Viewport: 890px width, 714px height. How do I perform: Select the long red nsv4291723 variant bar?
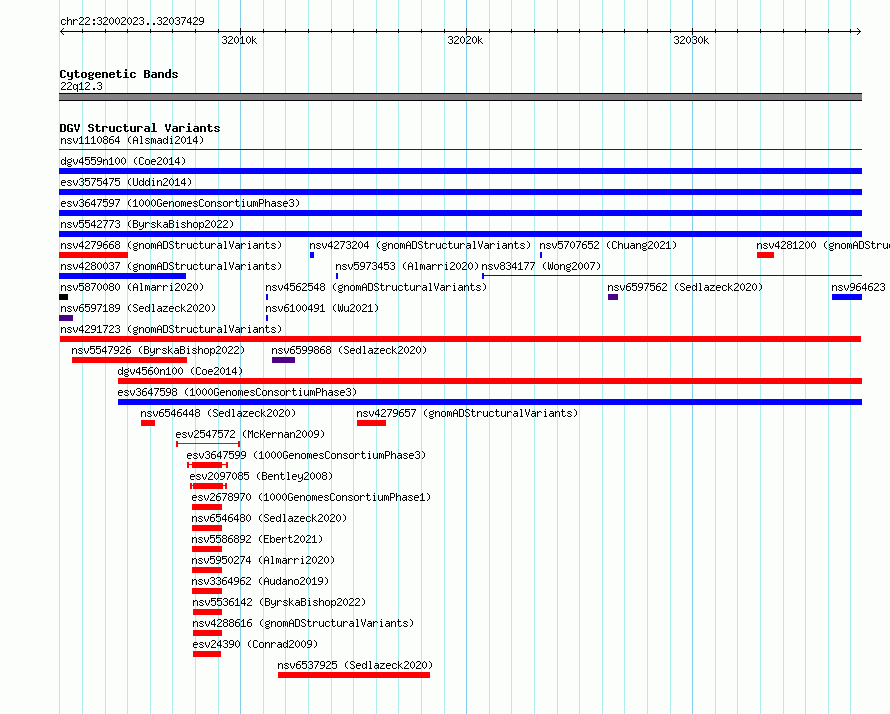[460, 339]
